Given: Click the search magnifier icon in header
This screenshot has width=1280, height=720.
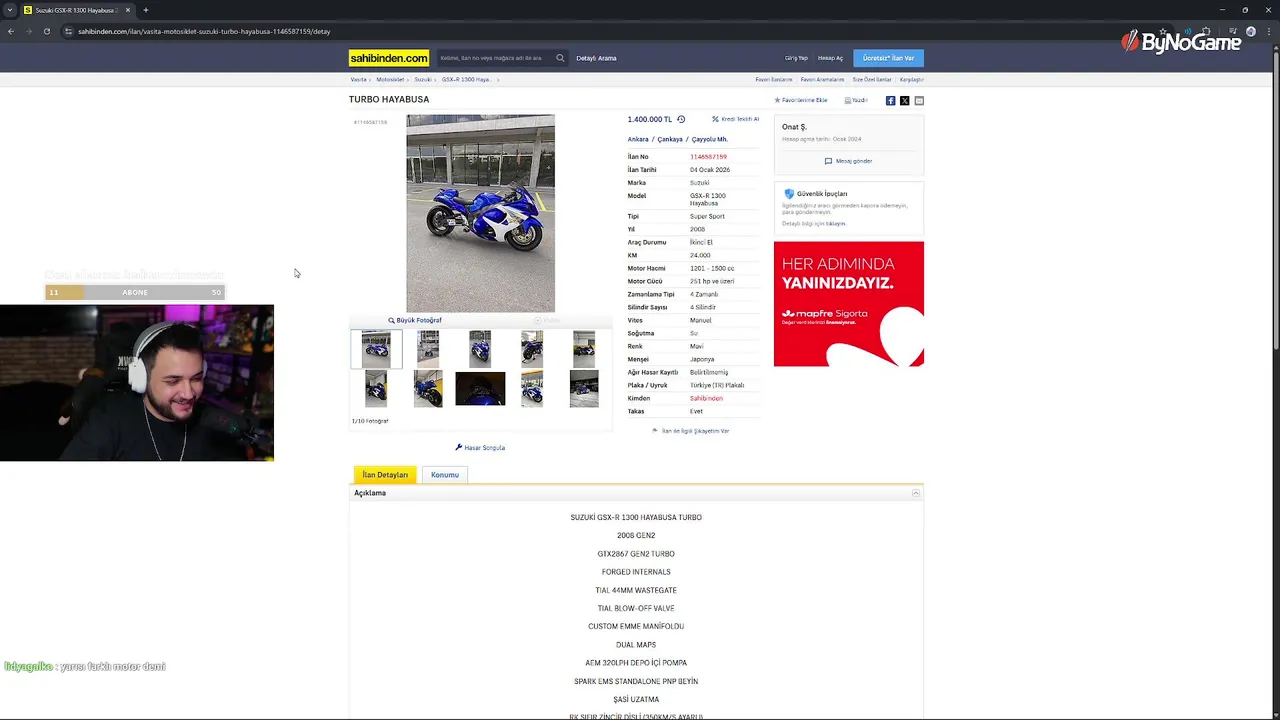Looking at the screenshot, I should 560,58.
